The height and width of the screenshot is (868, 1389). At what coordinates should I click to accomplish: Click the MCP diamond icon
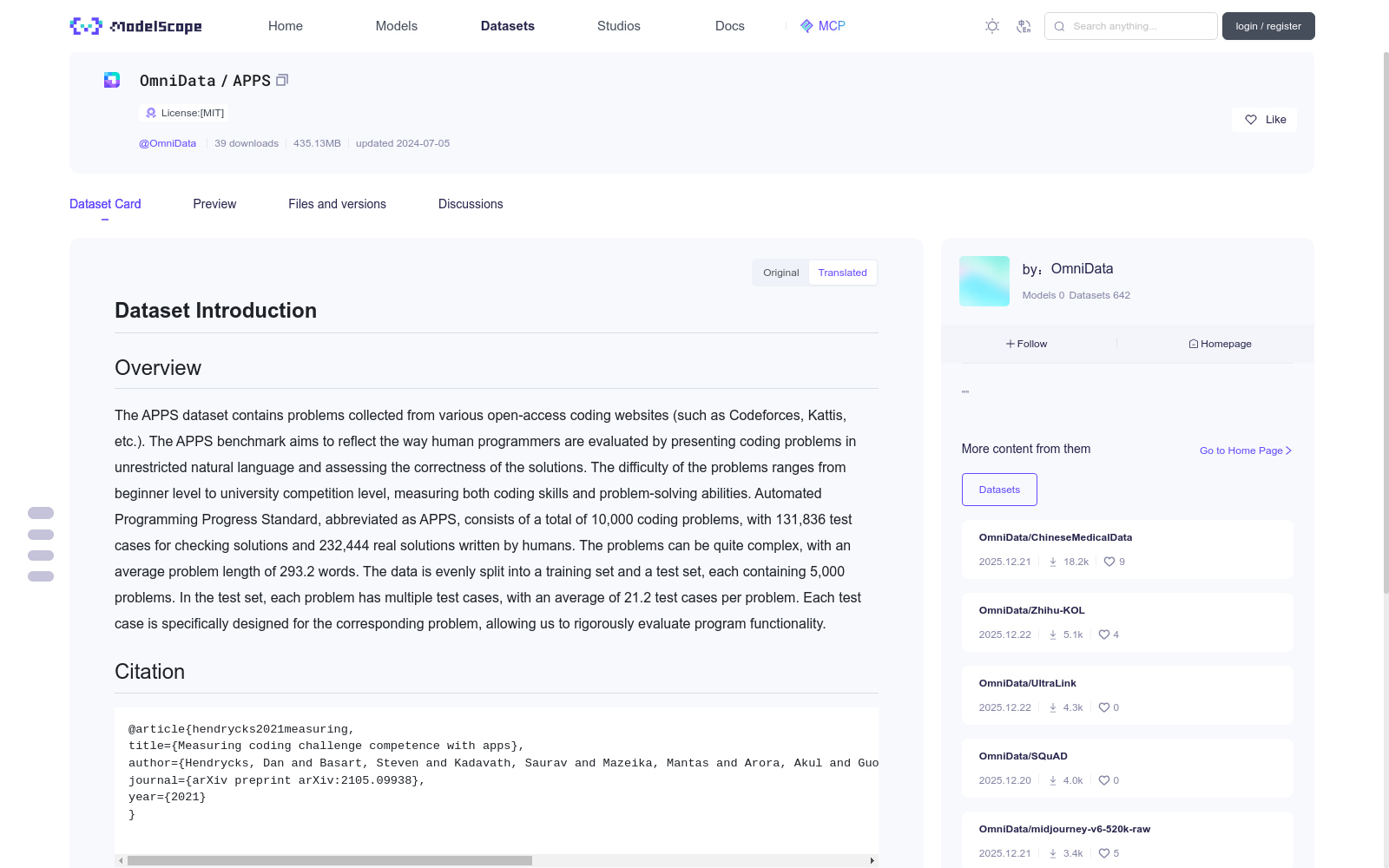[806, 26]
